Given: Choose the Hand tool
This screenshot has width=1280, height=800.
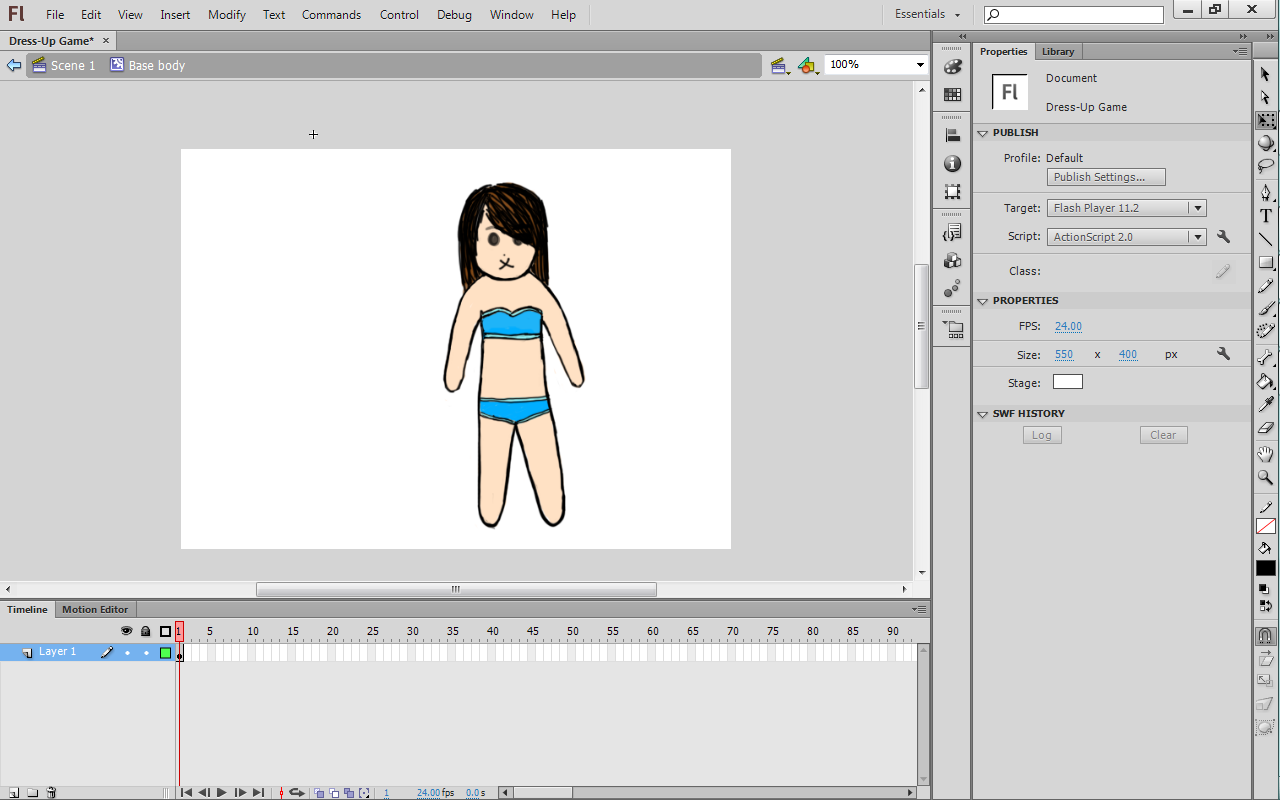Looking at the screenshot, I should 1266,454.
